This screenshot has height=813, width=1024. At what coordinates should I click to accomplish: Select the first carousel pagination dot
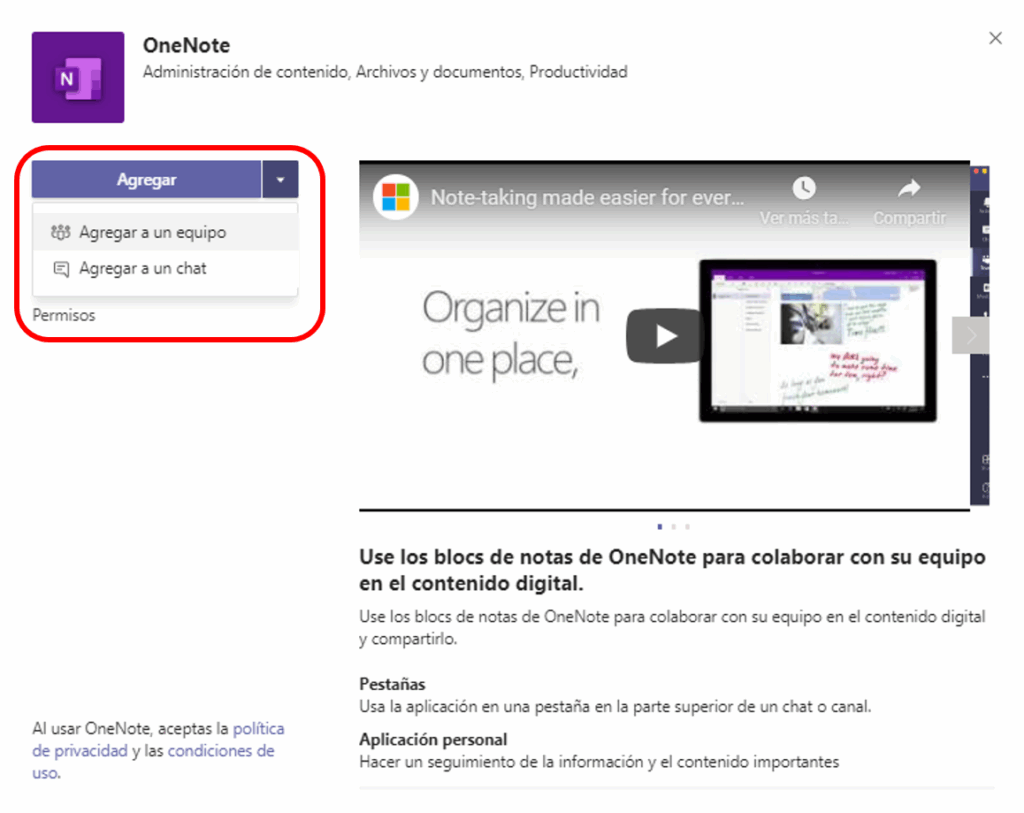(660, 525)
